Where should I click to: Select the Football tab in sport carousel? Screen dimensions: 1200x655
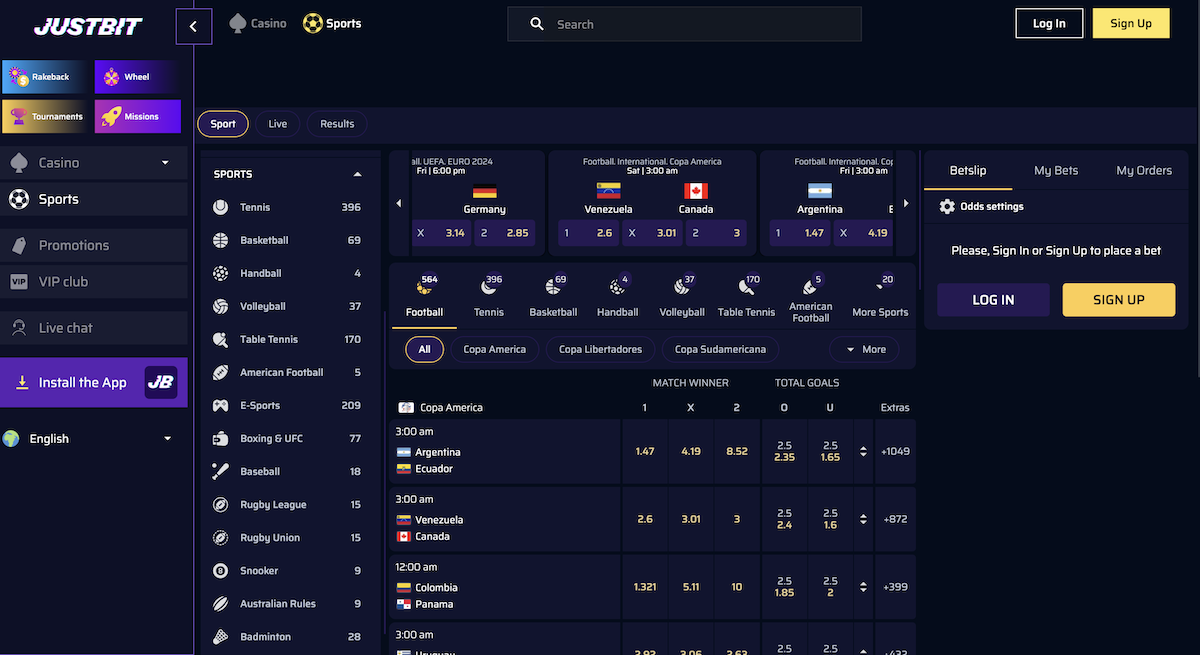[x=424, y=297]
